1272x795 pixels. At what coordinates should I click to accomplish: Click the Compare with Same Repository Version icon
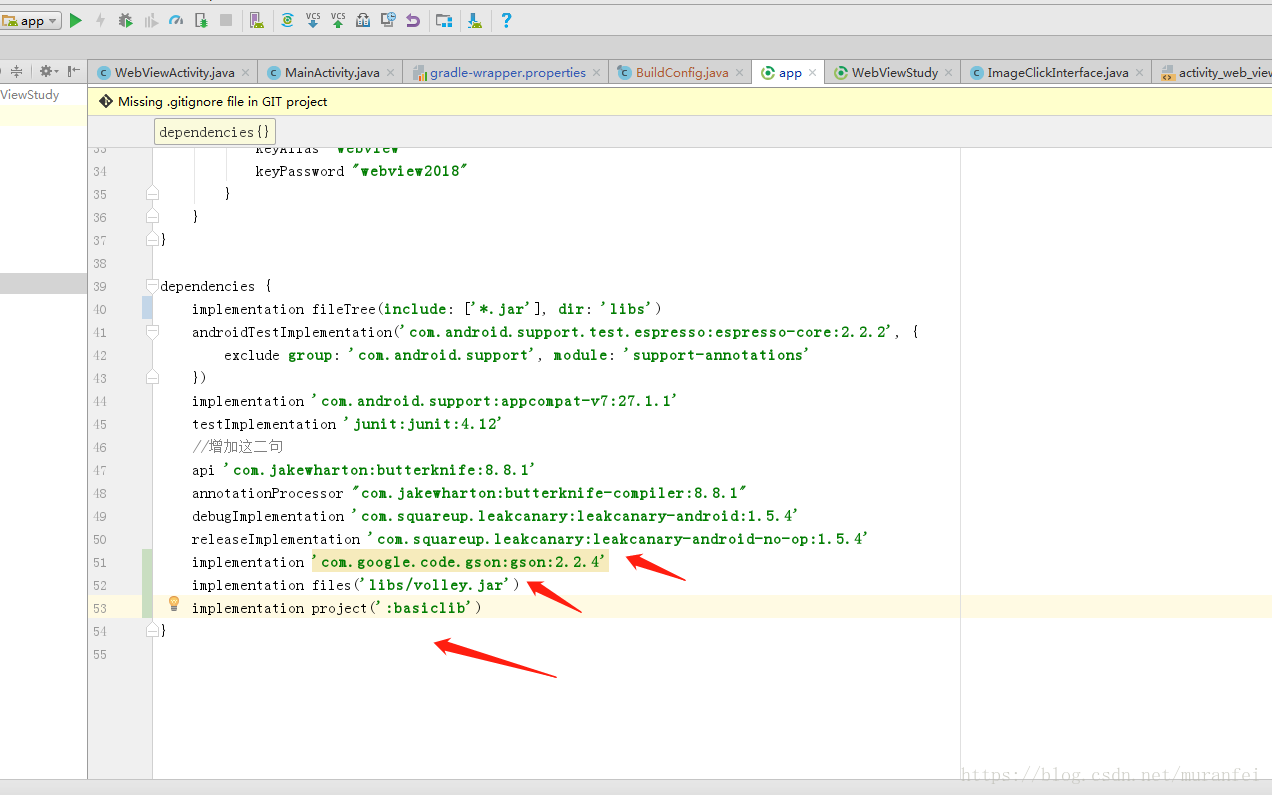363,20
